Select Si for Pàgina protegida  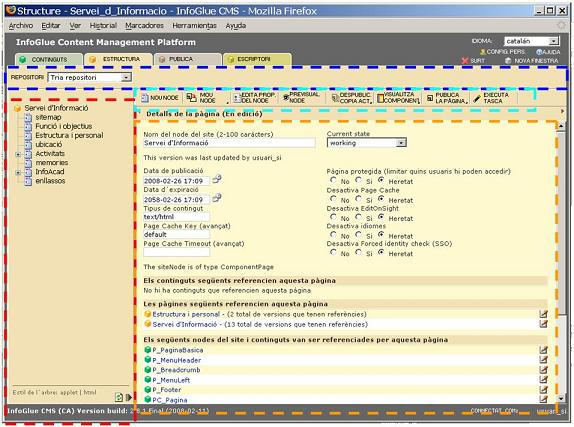(x=358, y=180)
